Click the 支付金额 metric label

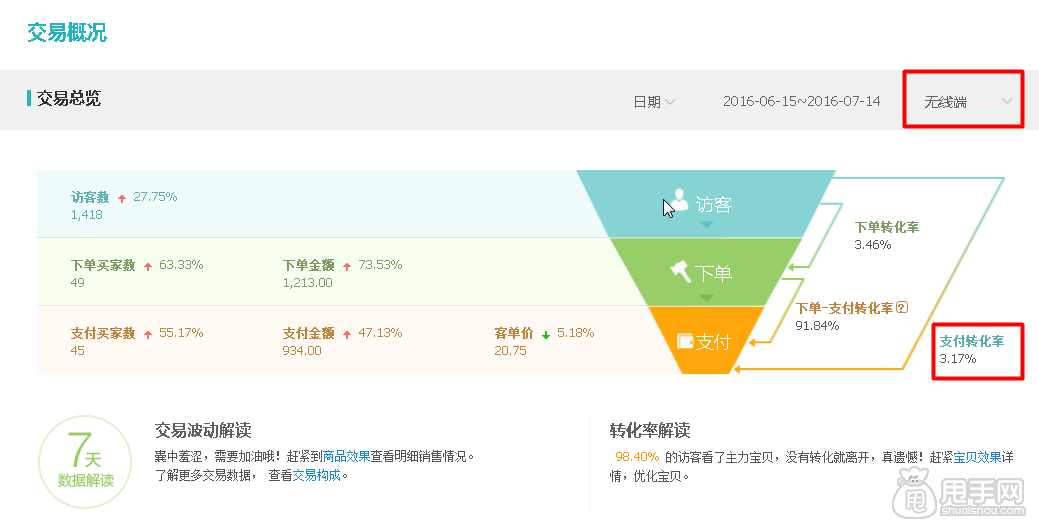pyautogui.click(x=308, y=333)
